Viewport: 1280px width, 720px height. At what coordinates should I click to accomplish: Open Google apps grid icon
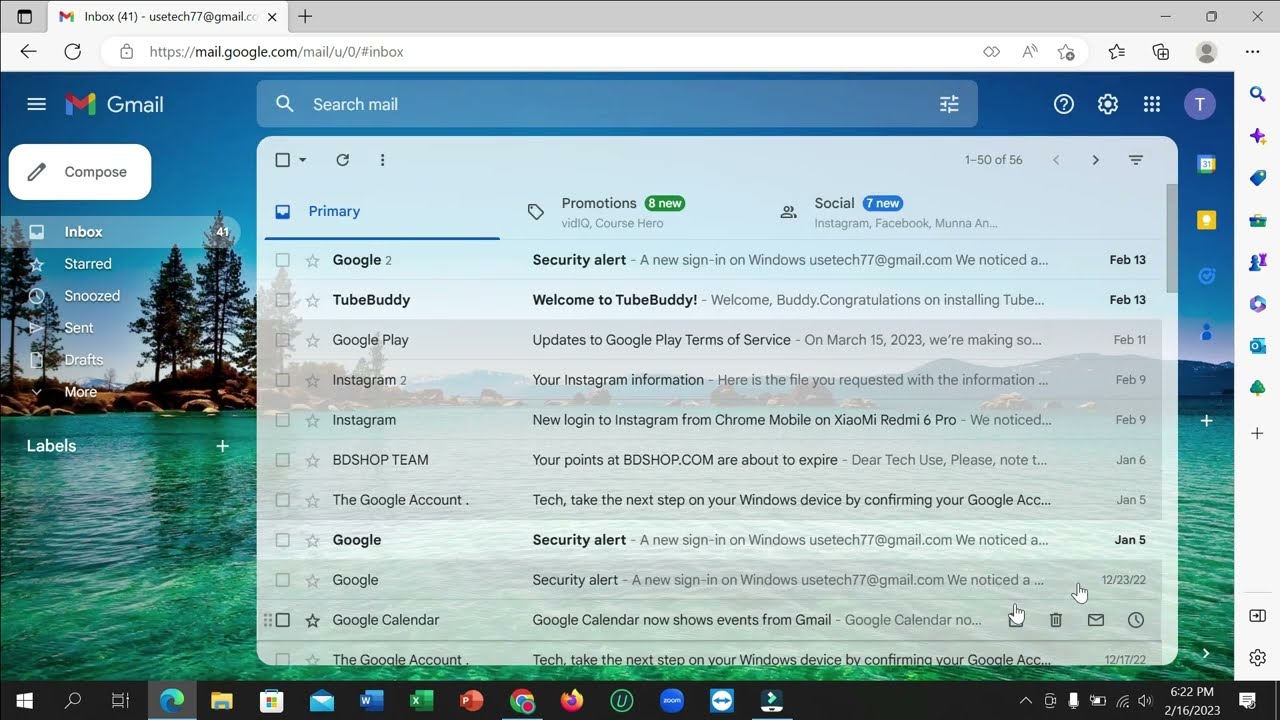[x=1152, y=104]
